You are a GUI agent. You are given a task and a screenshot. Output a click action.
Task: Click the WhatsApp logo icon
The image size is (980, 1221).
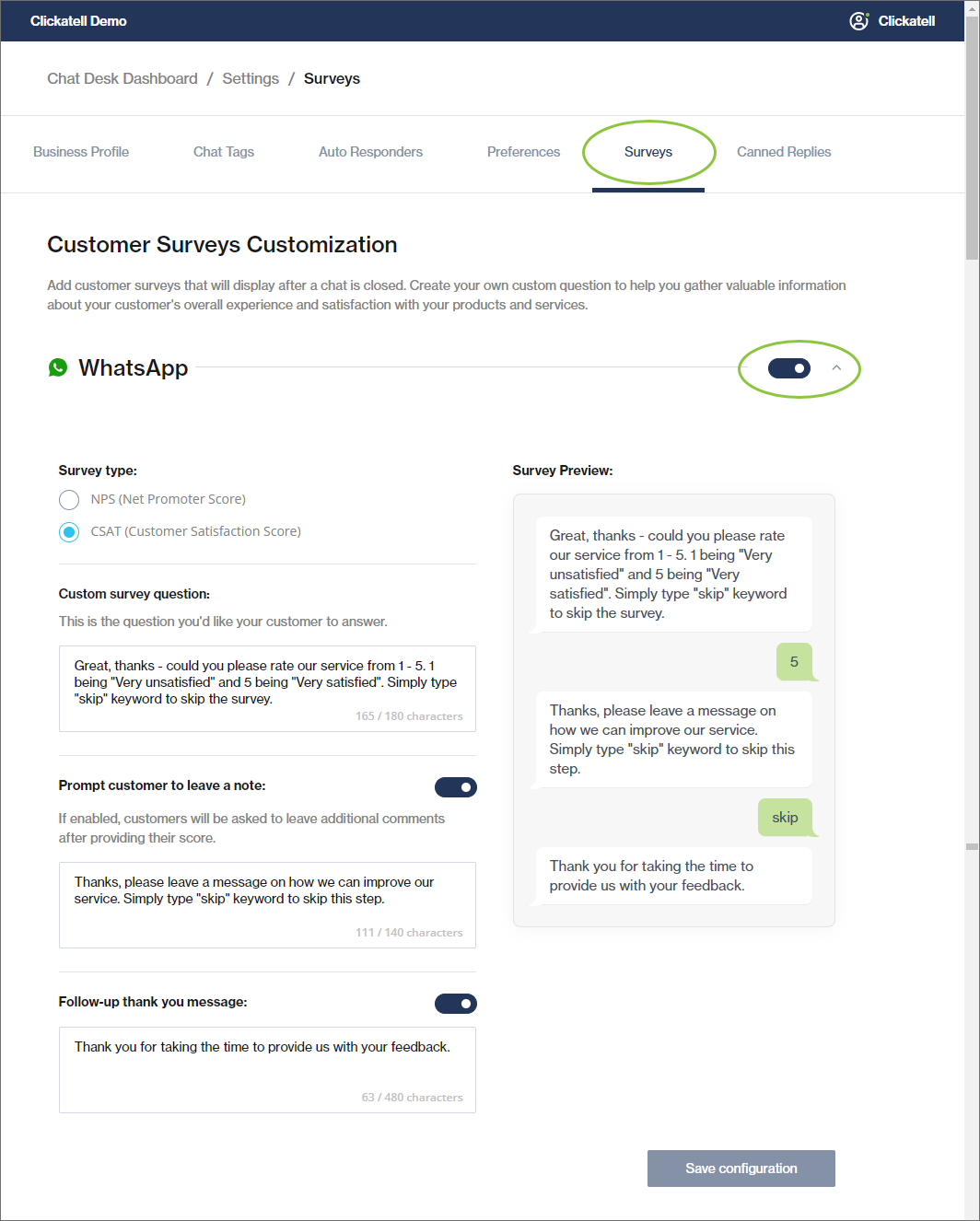(58, 367)
